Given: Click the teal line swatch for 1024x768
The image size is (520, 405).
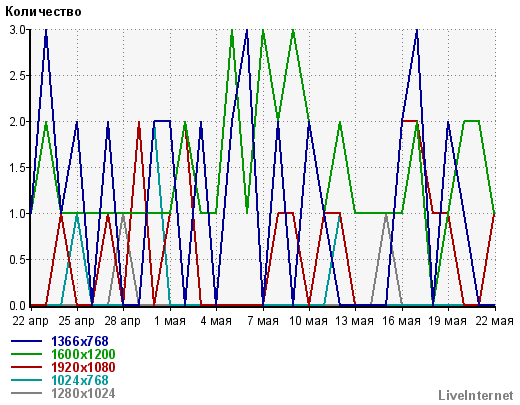Looking at the screenshot, I should point(26,380).
